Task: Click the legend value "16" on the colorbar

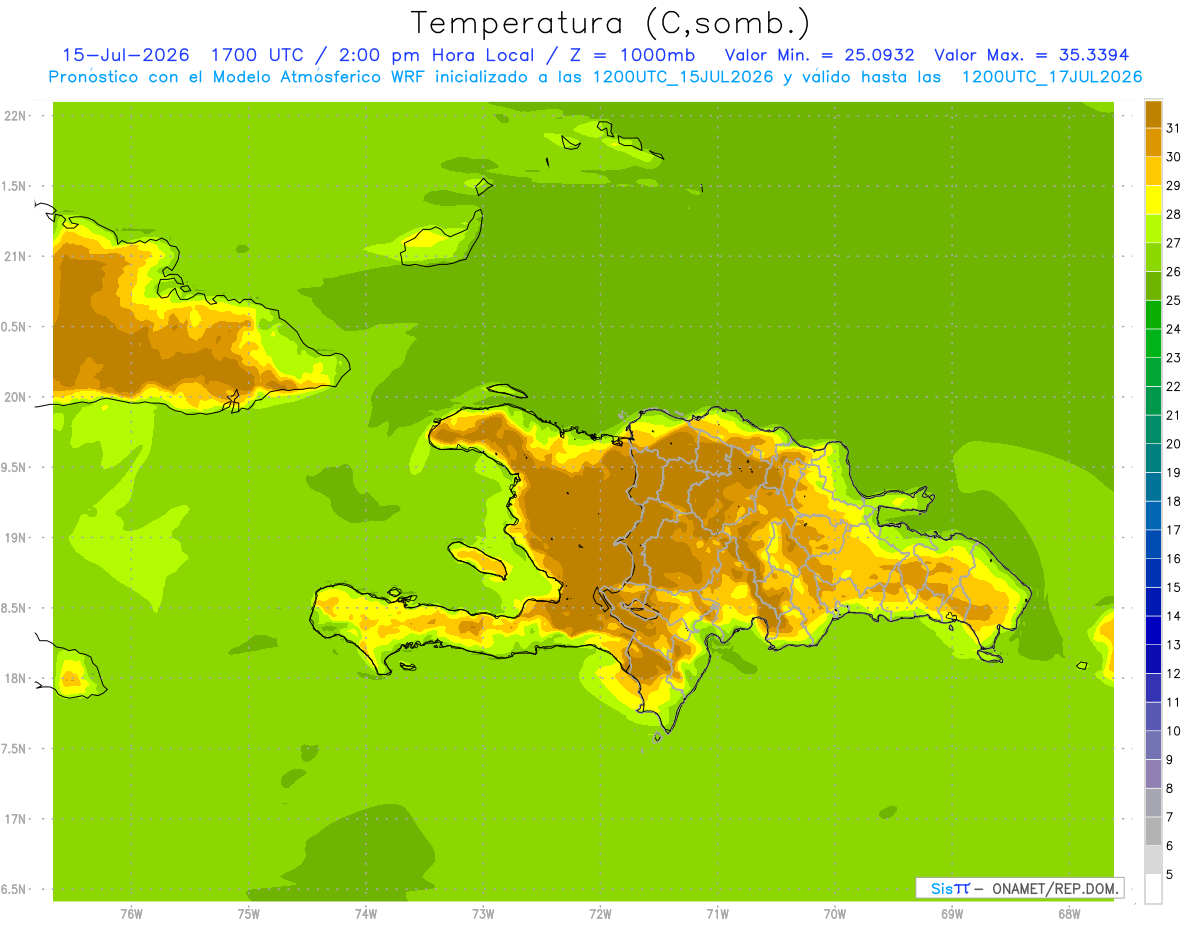Action: 1174,559
